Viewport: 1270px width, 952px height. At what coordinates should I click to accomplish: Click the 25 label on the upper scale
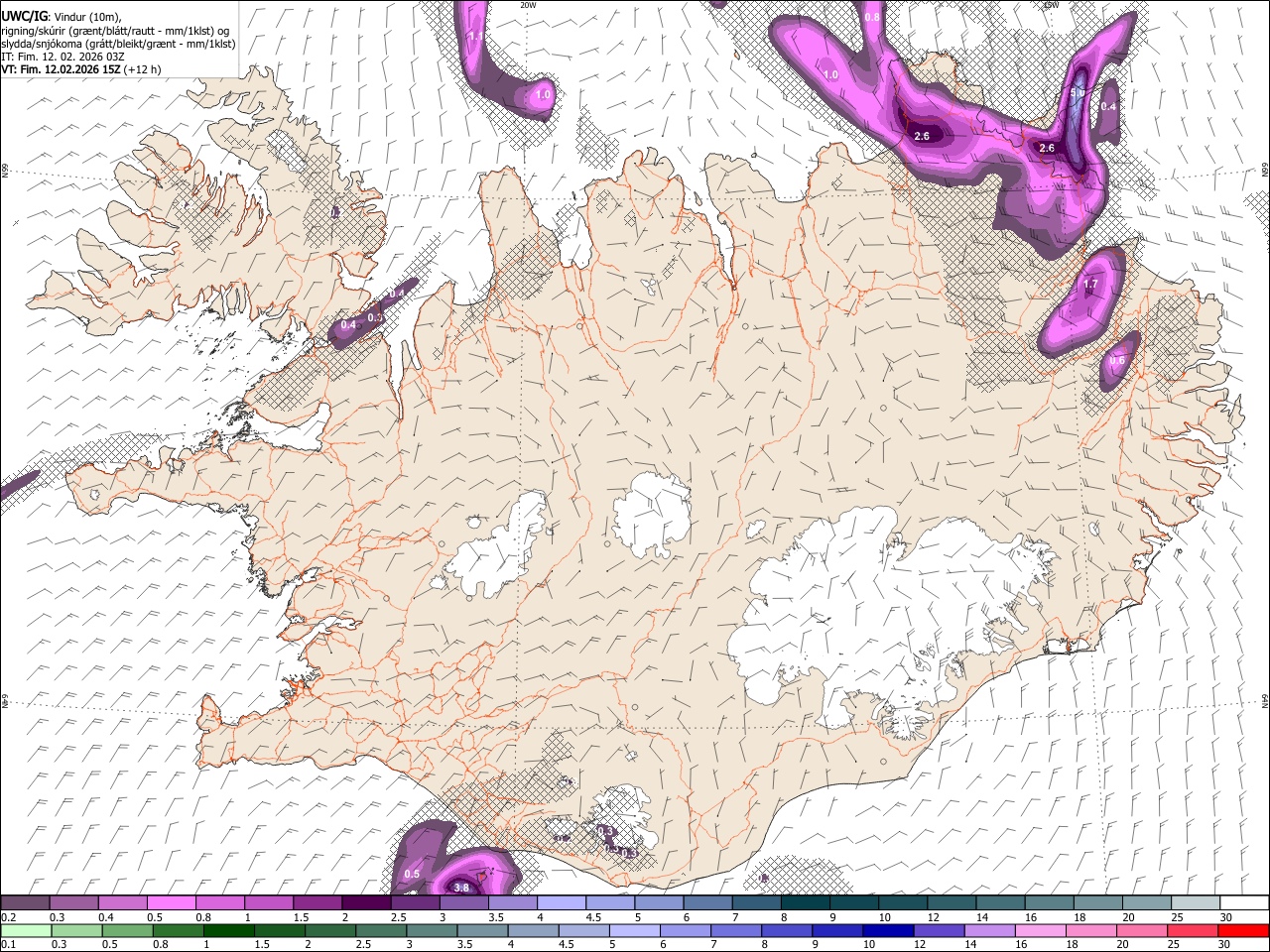coord(1177,917)
